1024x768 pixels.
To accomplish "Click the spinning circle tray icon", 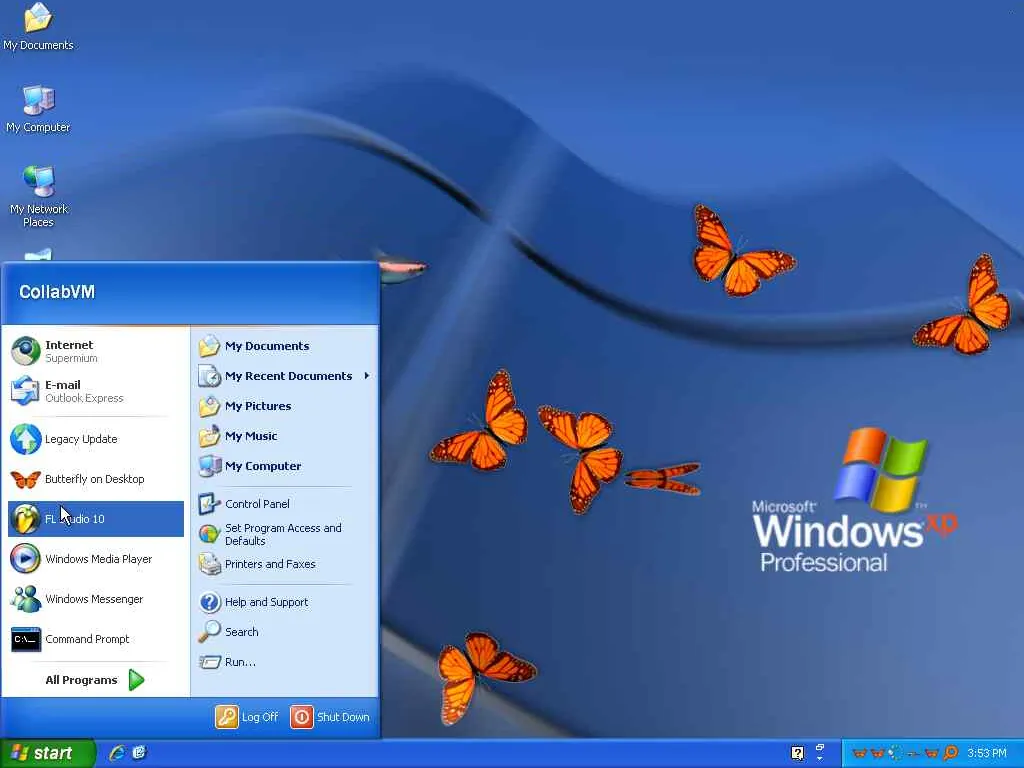I will pyautogui.click(x=895, y=753).
